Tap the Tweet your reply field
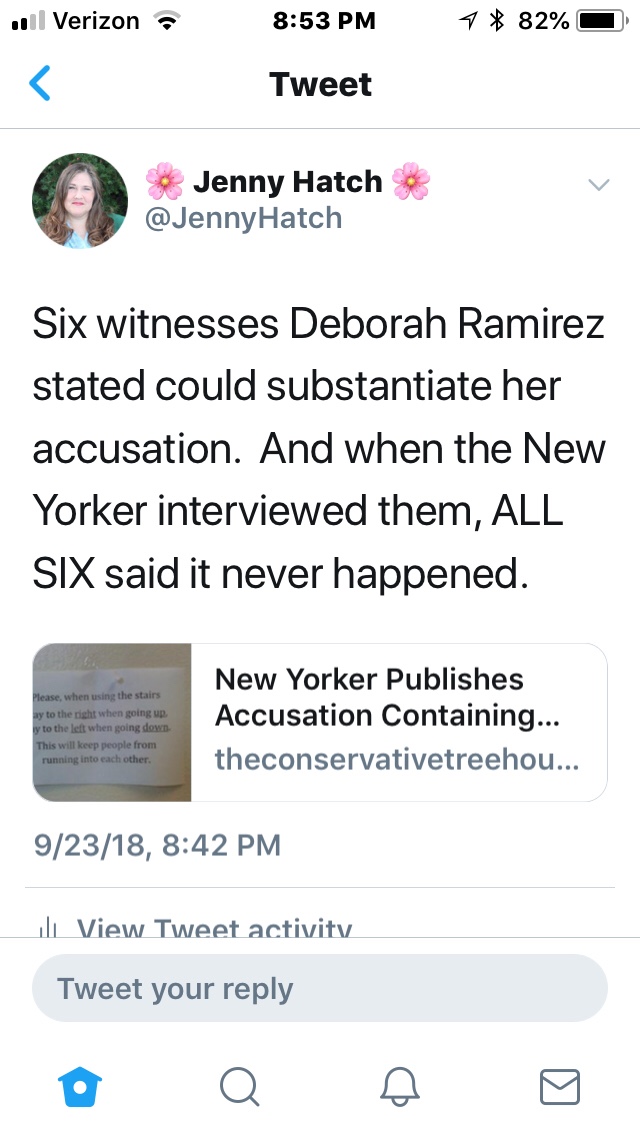Image resolution: width=640 pixels, height=1136 pixels. (320, 990)
